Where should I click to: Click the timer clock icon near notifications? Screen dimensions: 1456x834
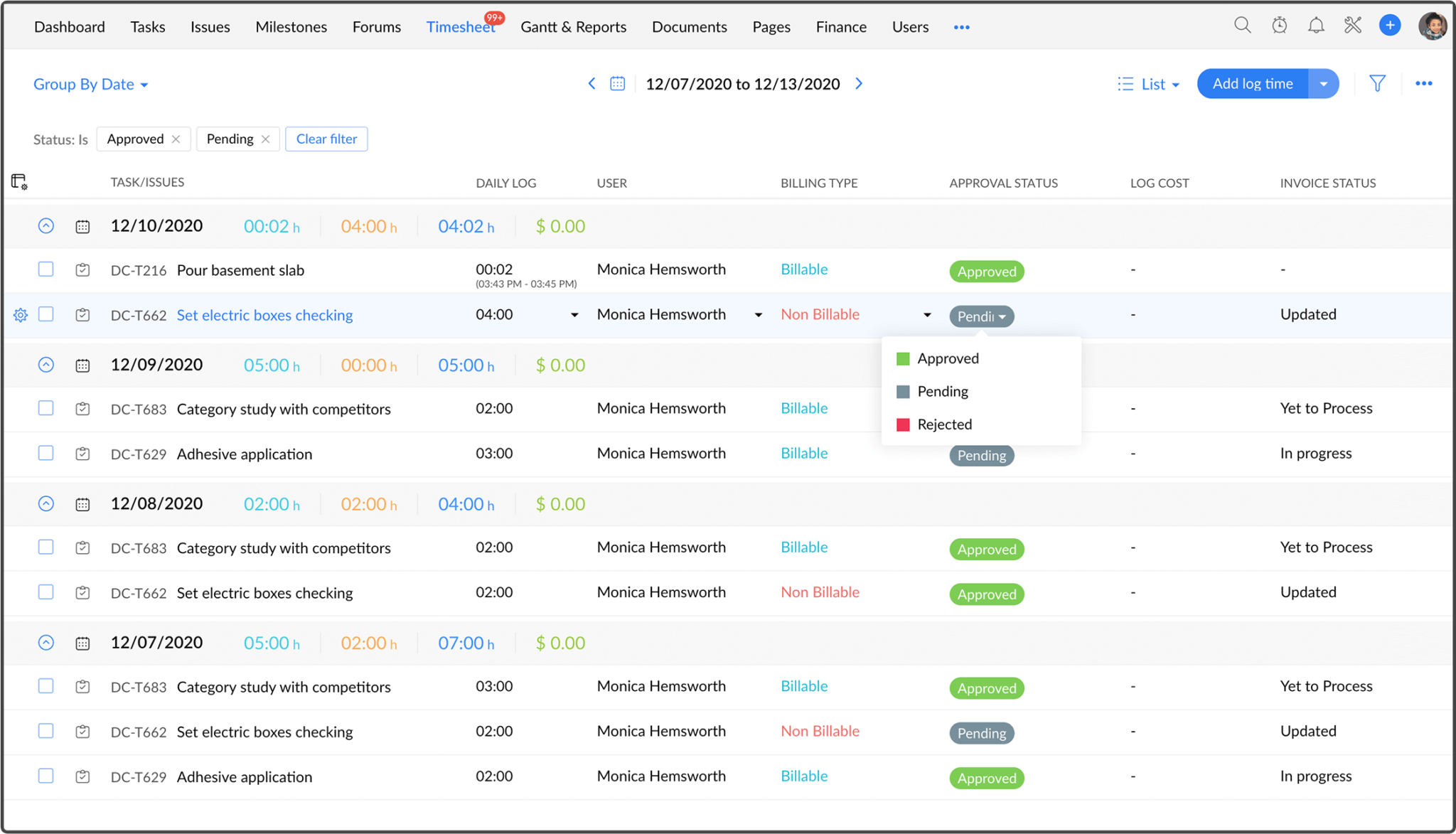pos(1279,25)
